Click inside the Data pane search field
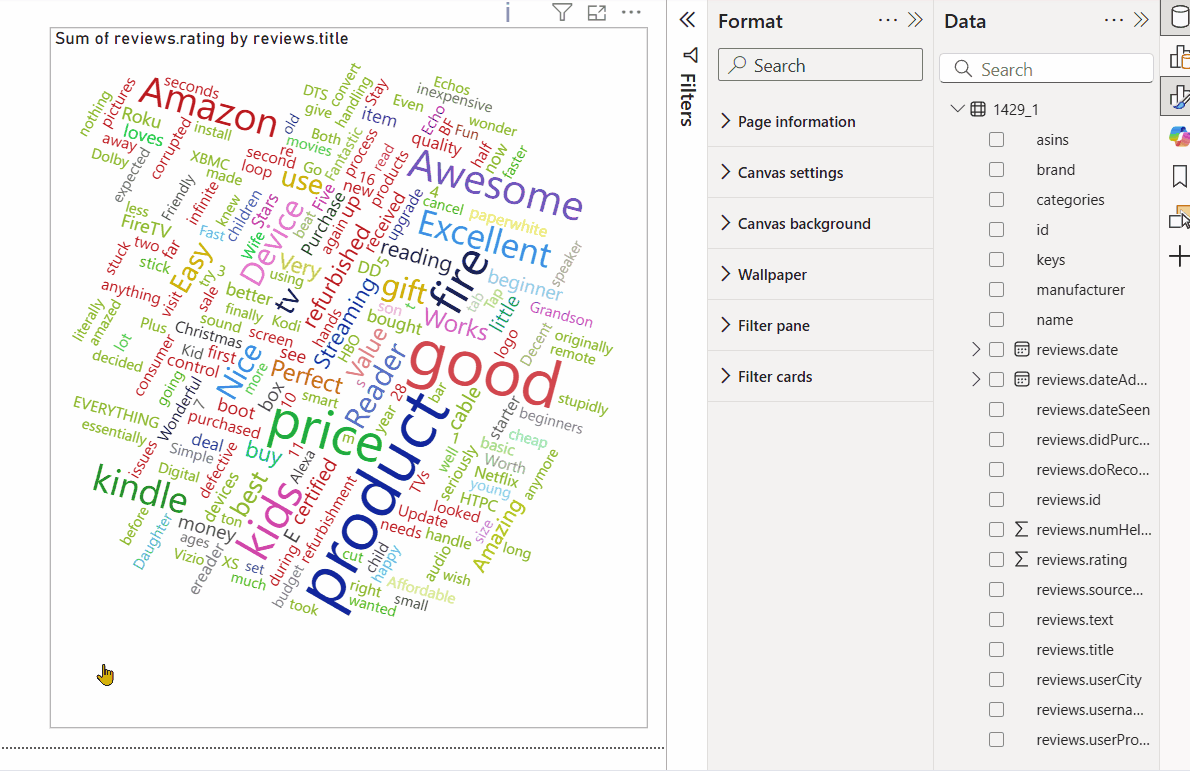 tap(1046, 69)
